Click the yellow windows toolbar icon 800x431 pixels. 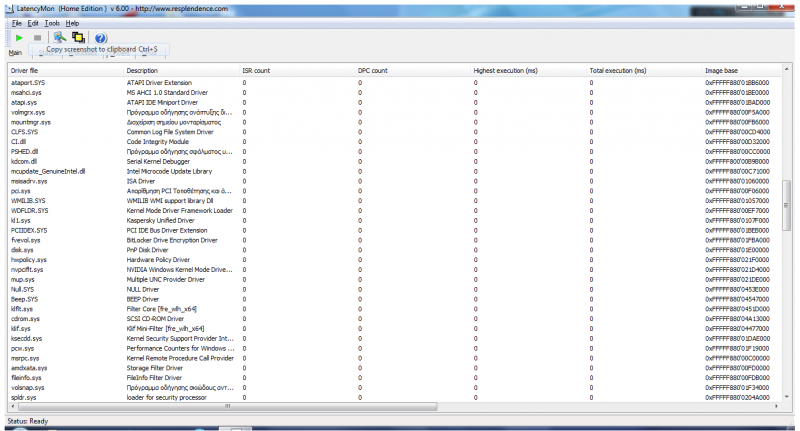tap(78, 38)
